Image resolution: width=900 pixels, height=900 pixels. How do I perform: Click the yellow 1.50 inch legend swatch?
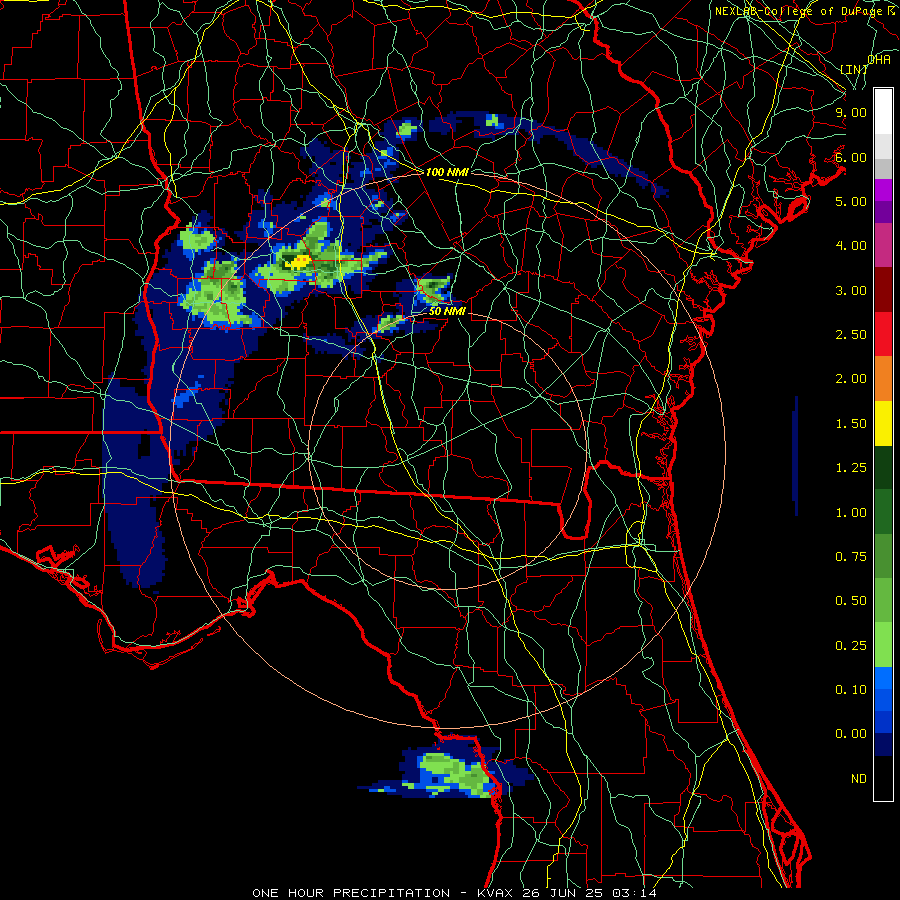[x=883, y=423]
